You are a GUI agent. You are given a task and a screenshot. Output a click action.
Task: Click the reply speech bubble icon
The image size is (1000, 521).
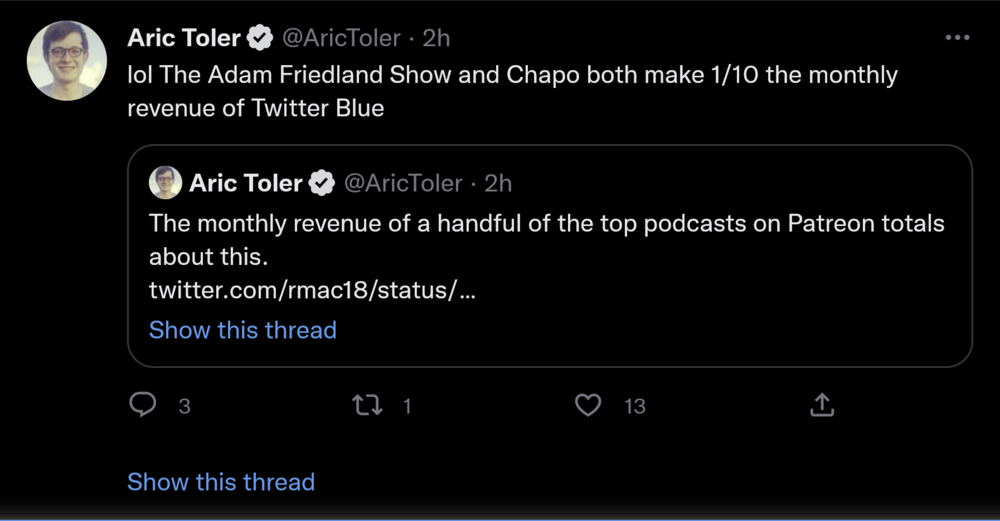[x=144, y=405]
